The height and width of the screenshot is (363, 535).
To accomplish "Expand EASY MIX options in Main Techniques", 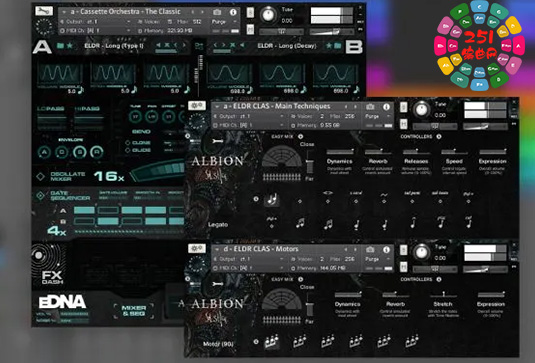I will [x=301, y=136].
